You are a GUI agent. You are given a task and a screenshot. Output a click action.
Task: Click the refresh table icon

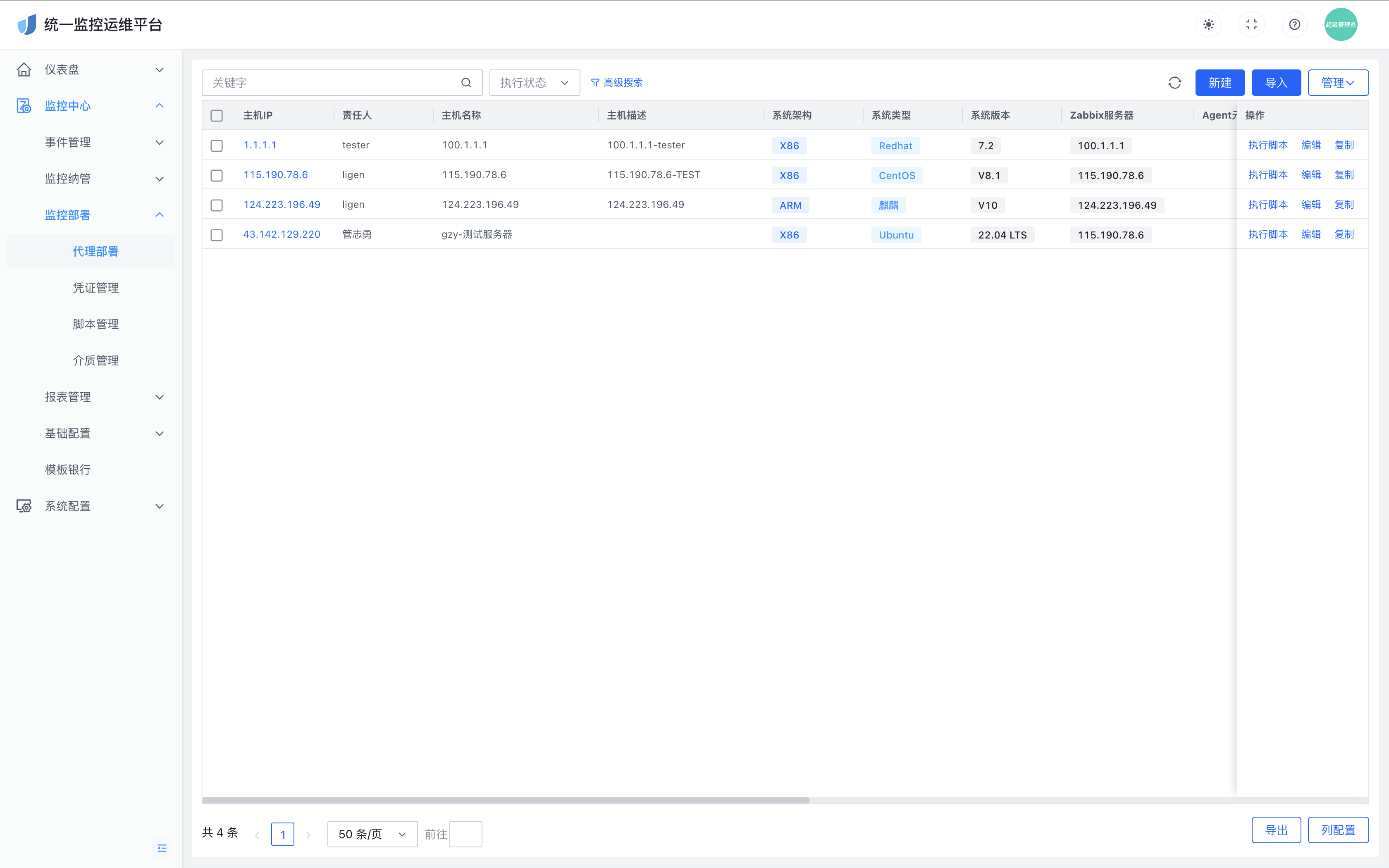point(1174,83)
